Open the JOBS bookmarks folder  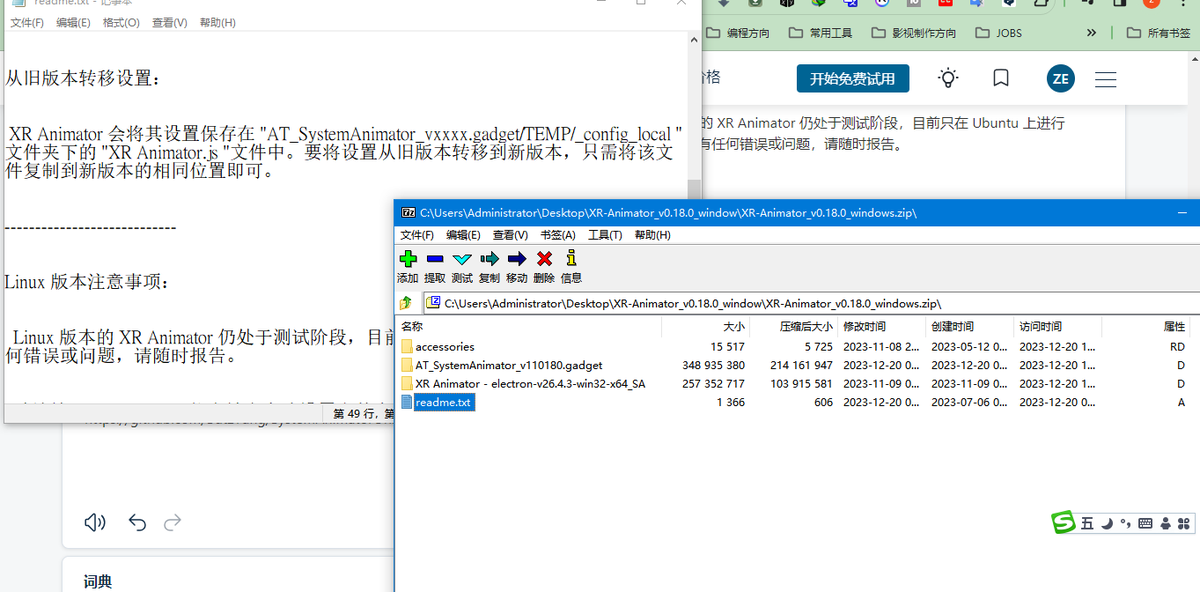pyautogui.click(x=999, y=33)
